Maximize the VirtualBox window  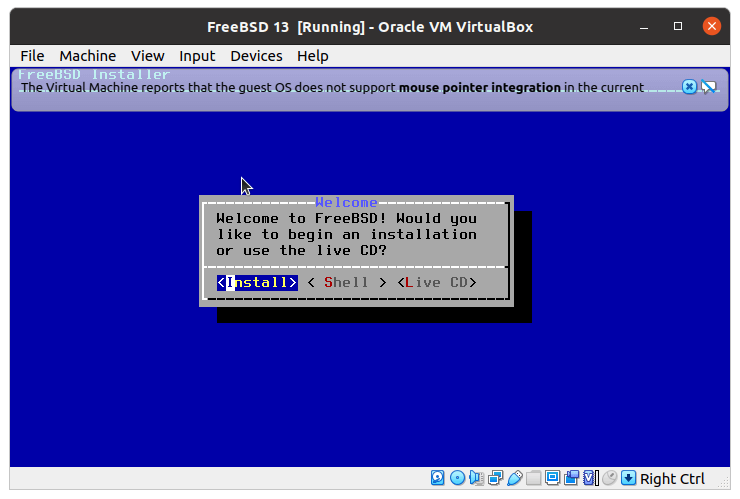coord(678,26)
